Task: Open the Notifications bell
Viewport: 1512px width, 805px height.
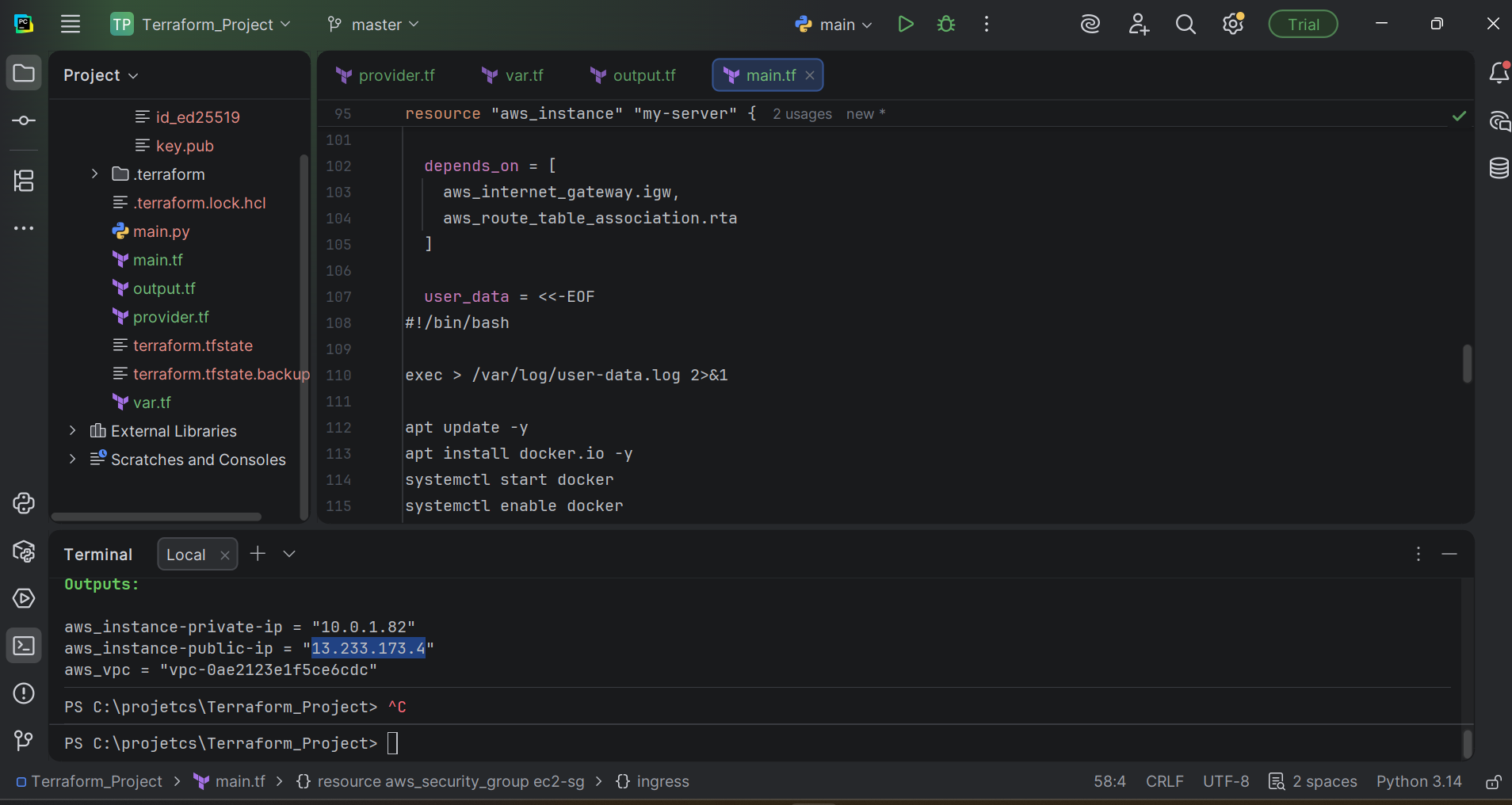Action: (1499, 73)
